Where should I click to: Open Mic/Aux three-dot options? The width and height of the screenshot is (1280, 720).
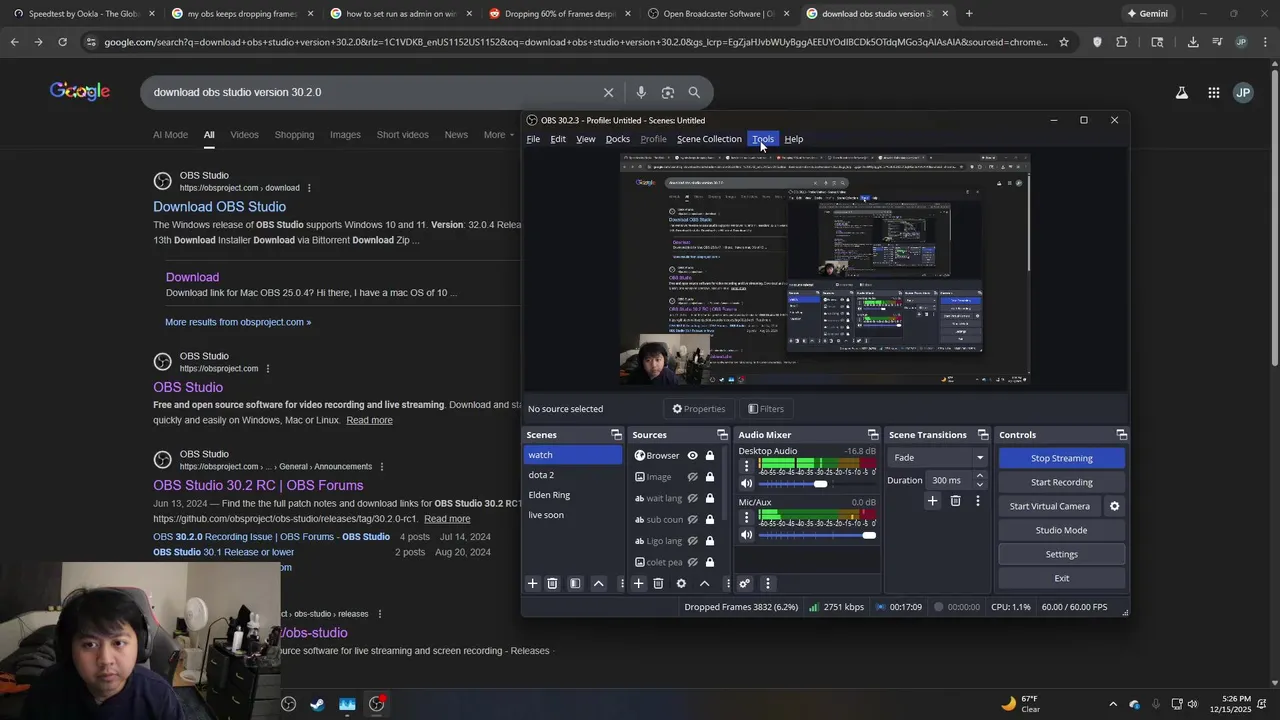[x=746, y=518]
